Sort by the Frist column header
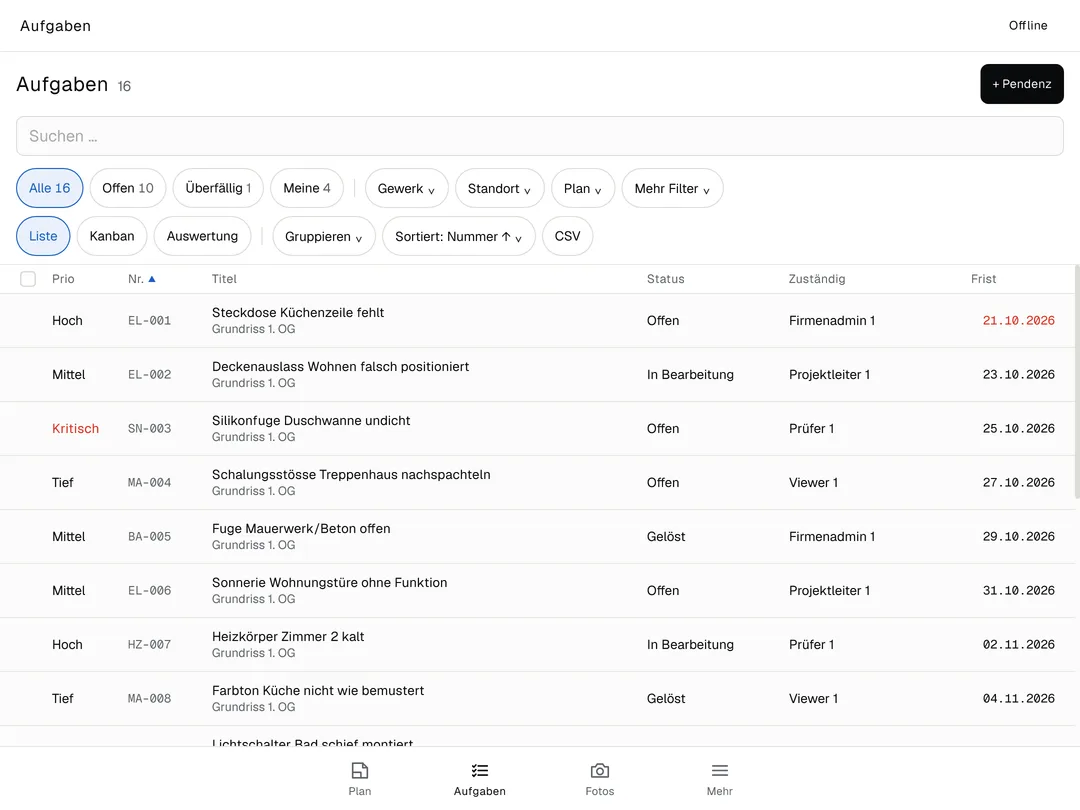 point(984,279)
